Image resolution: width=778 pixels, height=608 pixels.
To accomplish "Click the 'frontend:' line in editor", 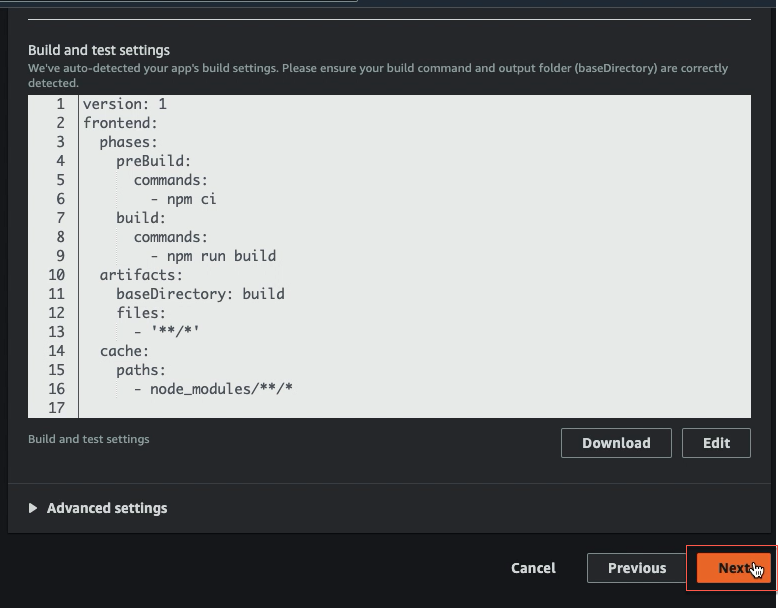I will [x=120, y=123].
